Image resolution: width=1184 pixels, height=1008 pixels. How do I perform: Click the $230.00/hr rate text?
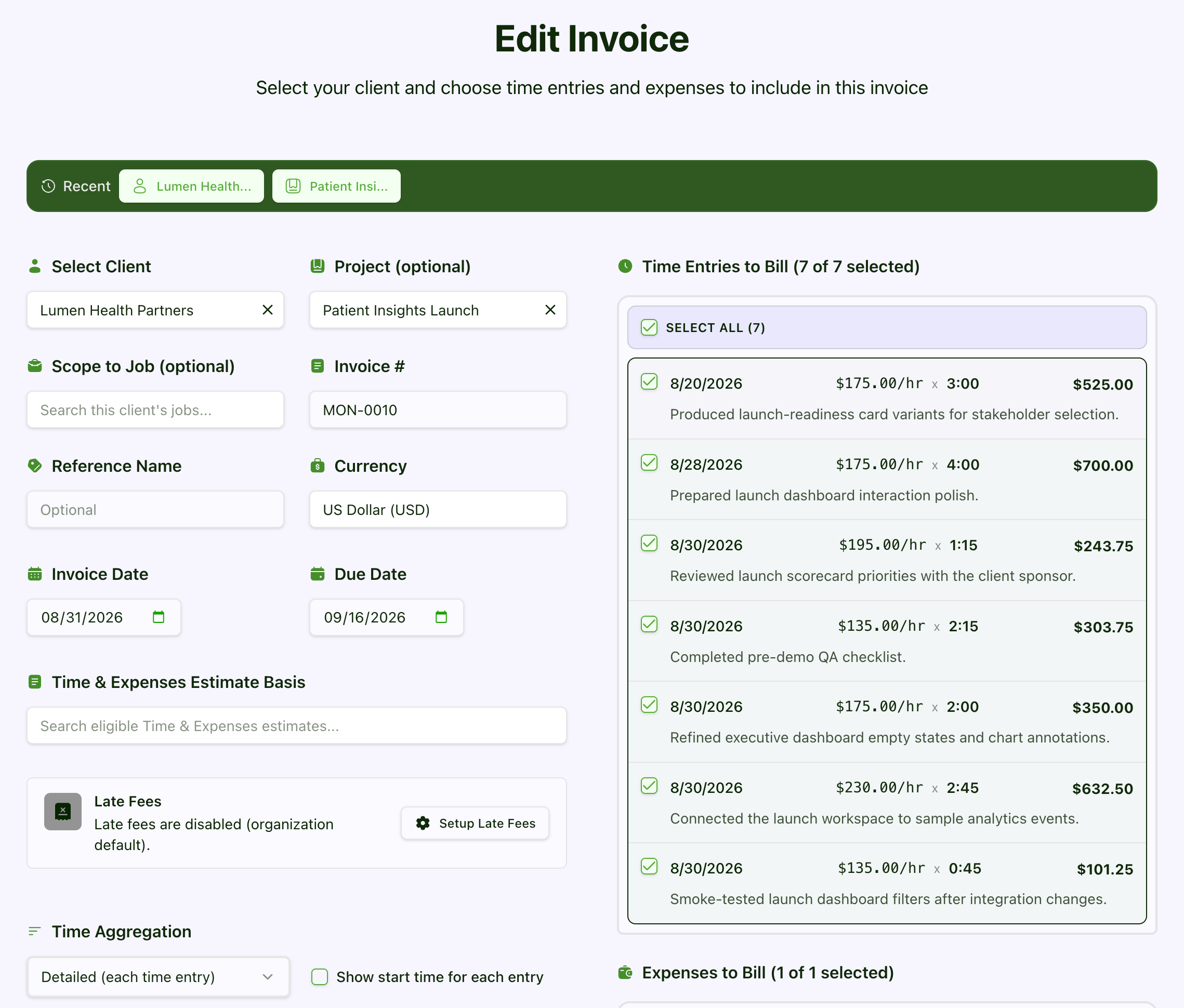pos(879,788)
